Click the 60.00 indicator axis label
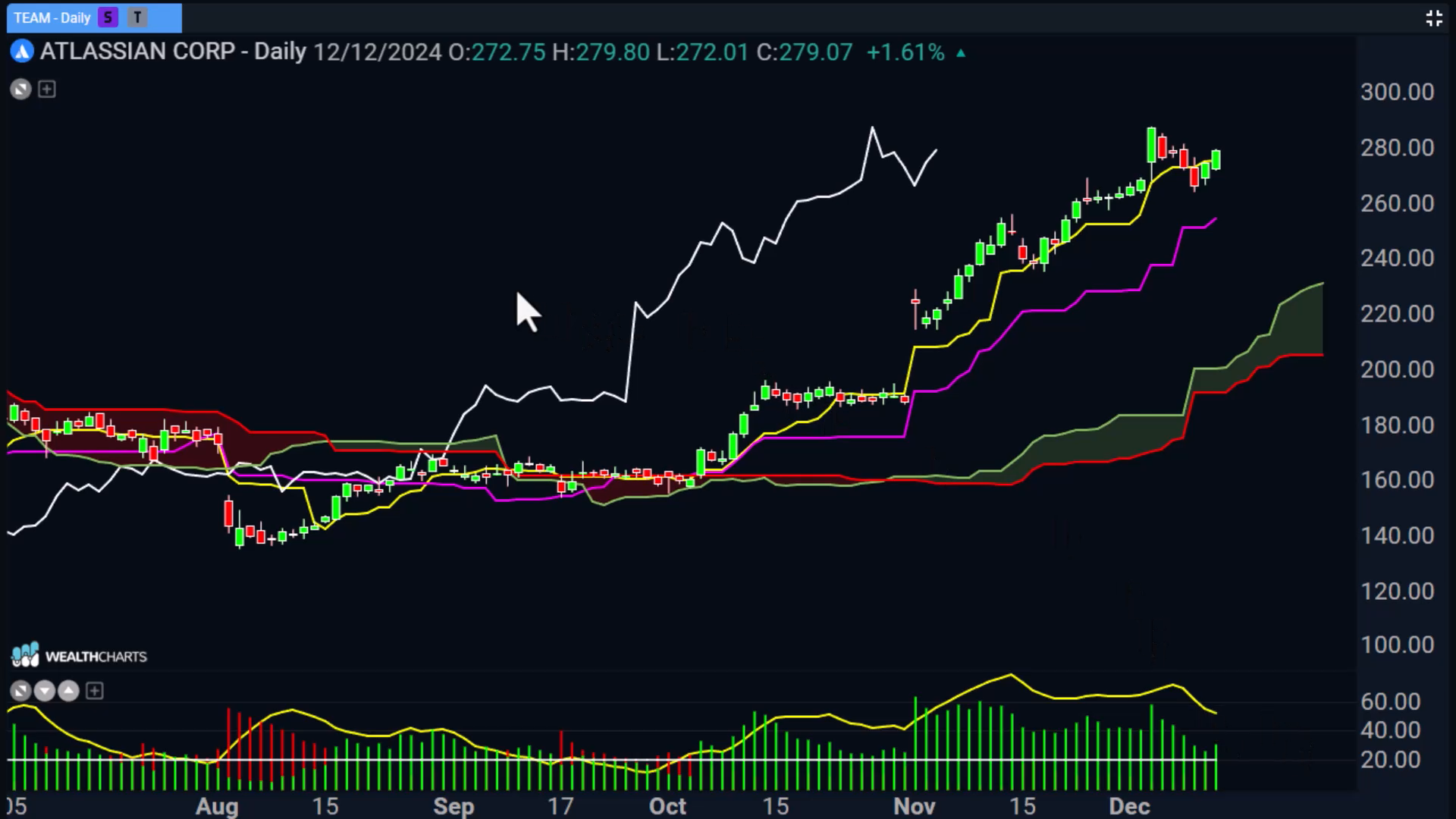The height and width of the screenshot is (819, 1456). tap(1390, 701)
